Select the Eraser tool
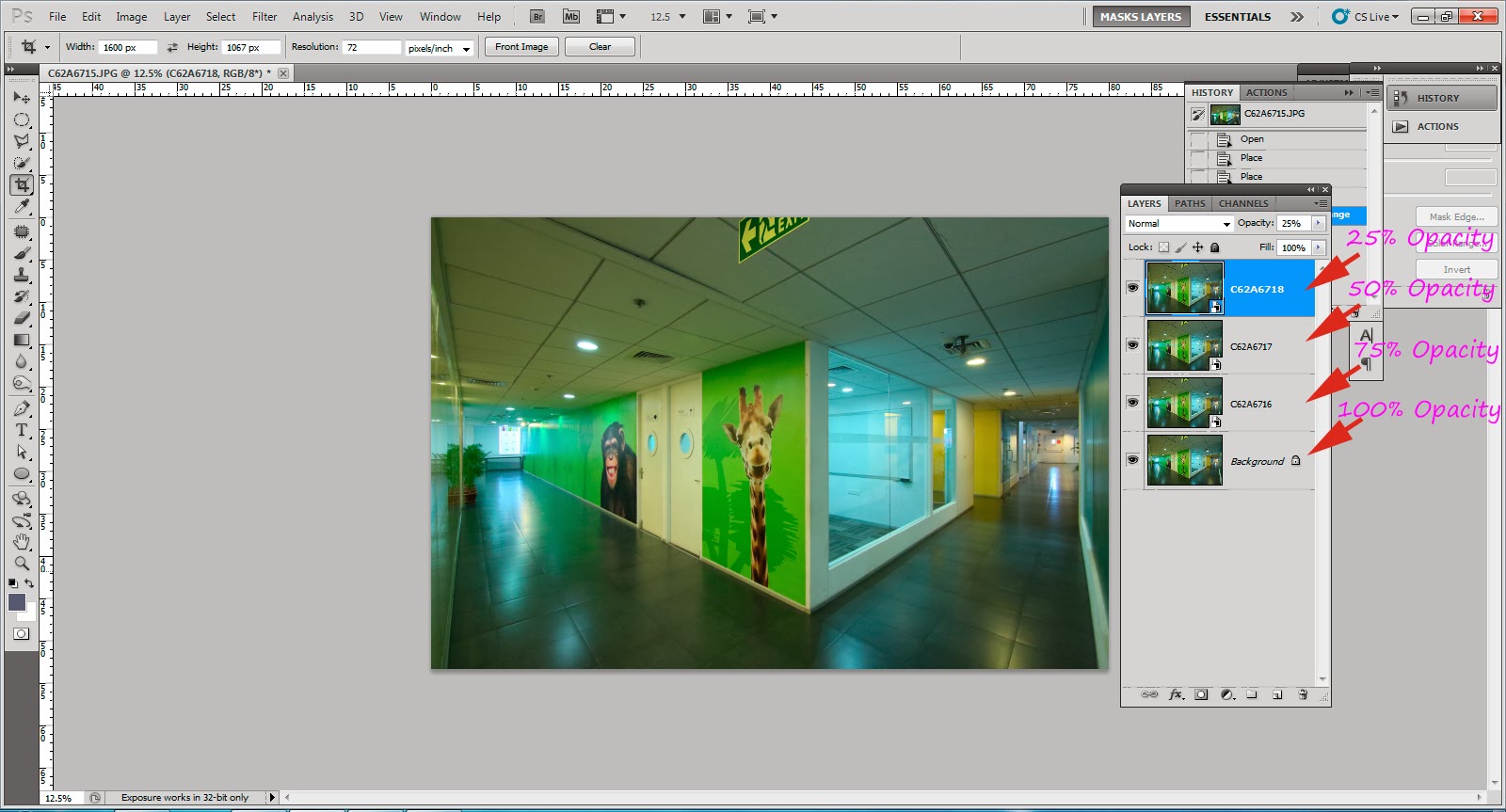This screenshot has width=1506, height=812. [22, 318]
